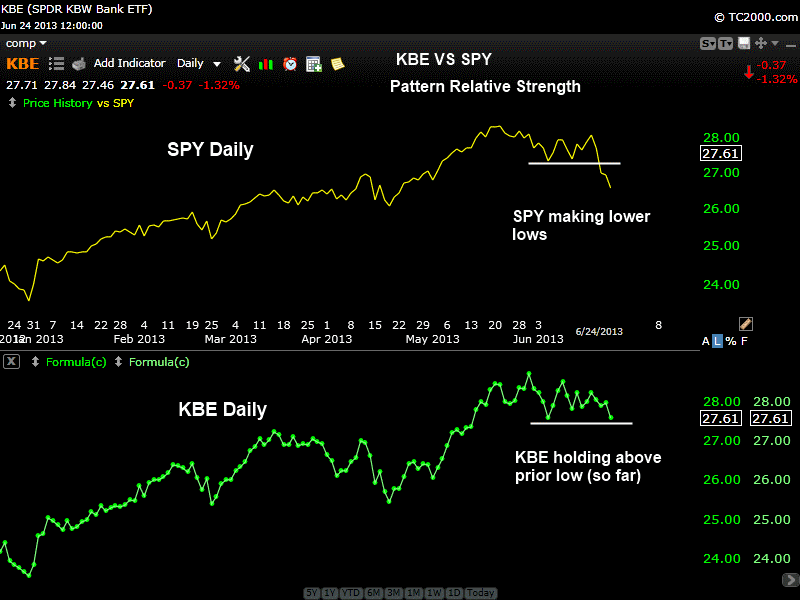Click the orange KBE ticker symbol
This screenshot has width=800, height=600.
[22, 64]
